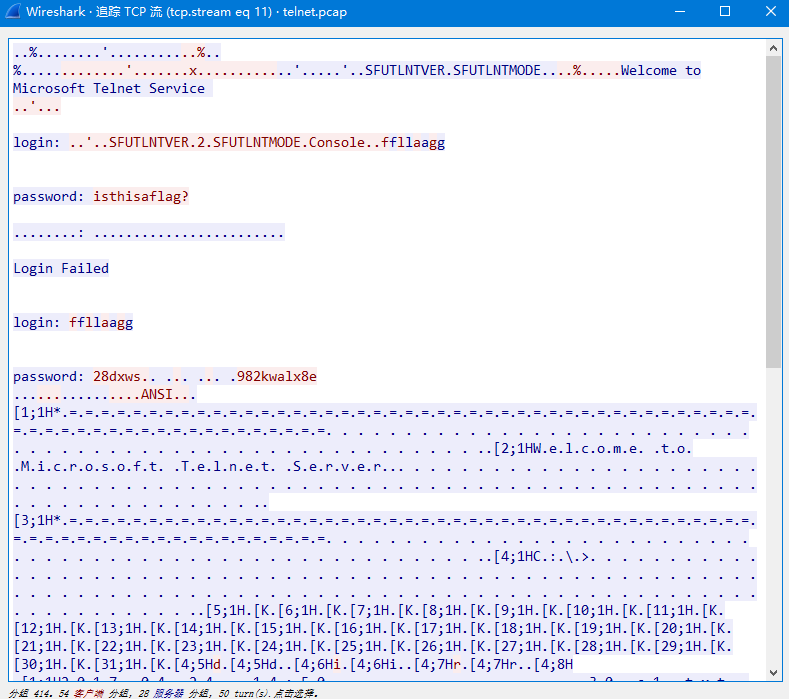Click '.M.i.c.r.o.s.o.f.t. .T.e.l.n.e.t.' line
Screen dimensions: 789x699
tap(144, 467)
